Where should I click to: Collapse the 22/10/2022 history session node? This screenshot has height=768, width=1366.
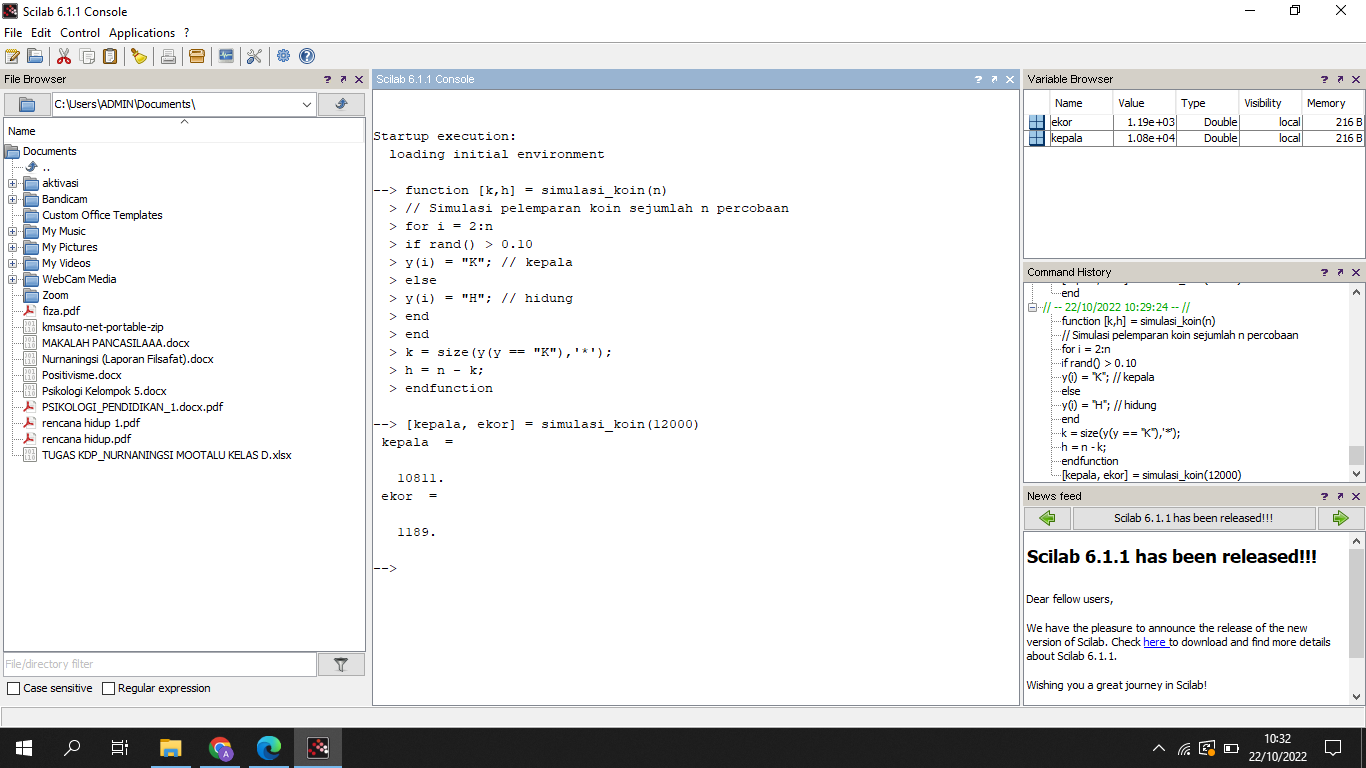[x=1033, y=307]
